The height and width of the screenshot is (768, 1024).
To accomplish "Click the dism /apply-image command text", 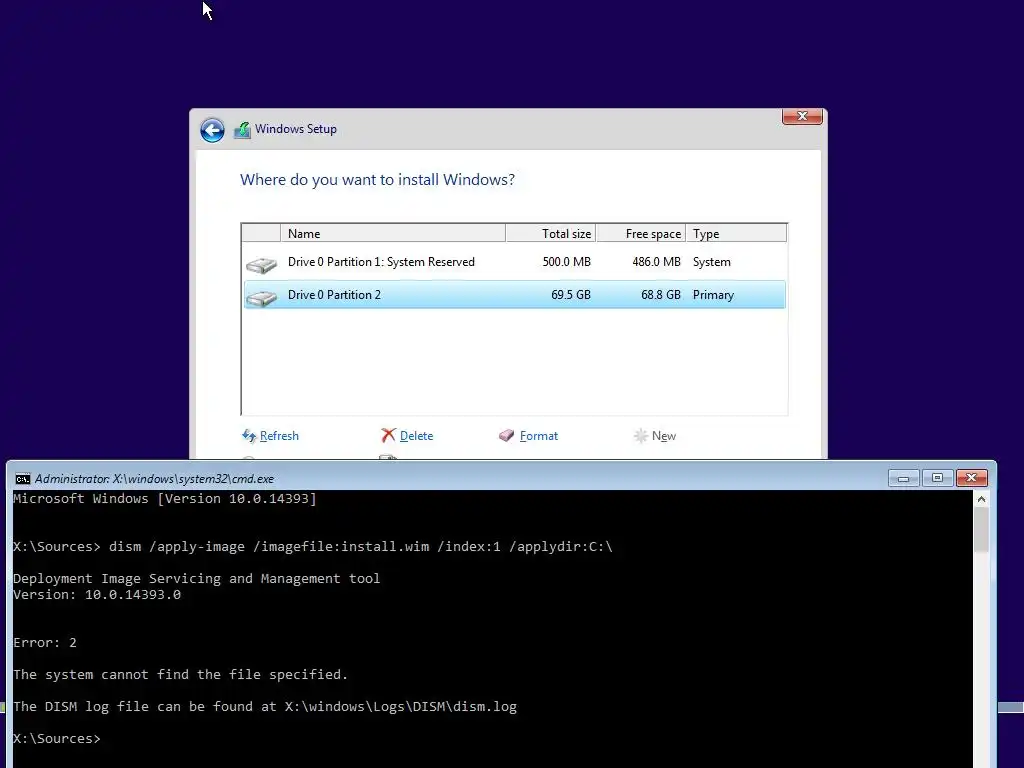I will (x=360, y=547).
